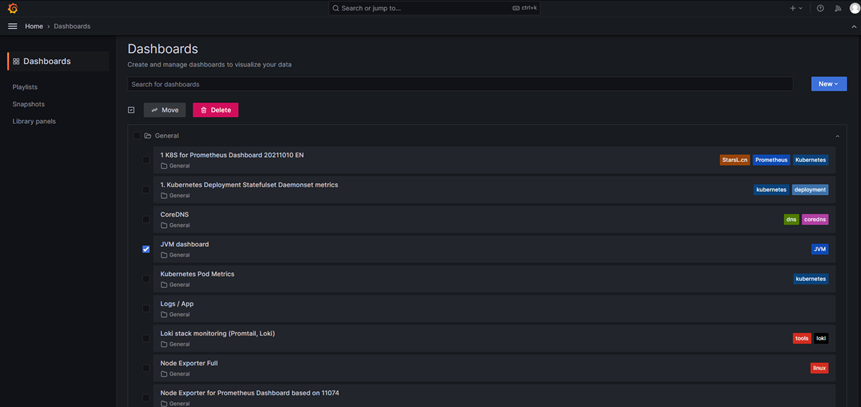861x407 pixels.
Task: Check the Node Exporter Full checkbox
Action: [146, 367]
